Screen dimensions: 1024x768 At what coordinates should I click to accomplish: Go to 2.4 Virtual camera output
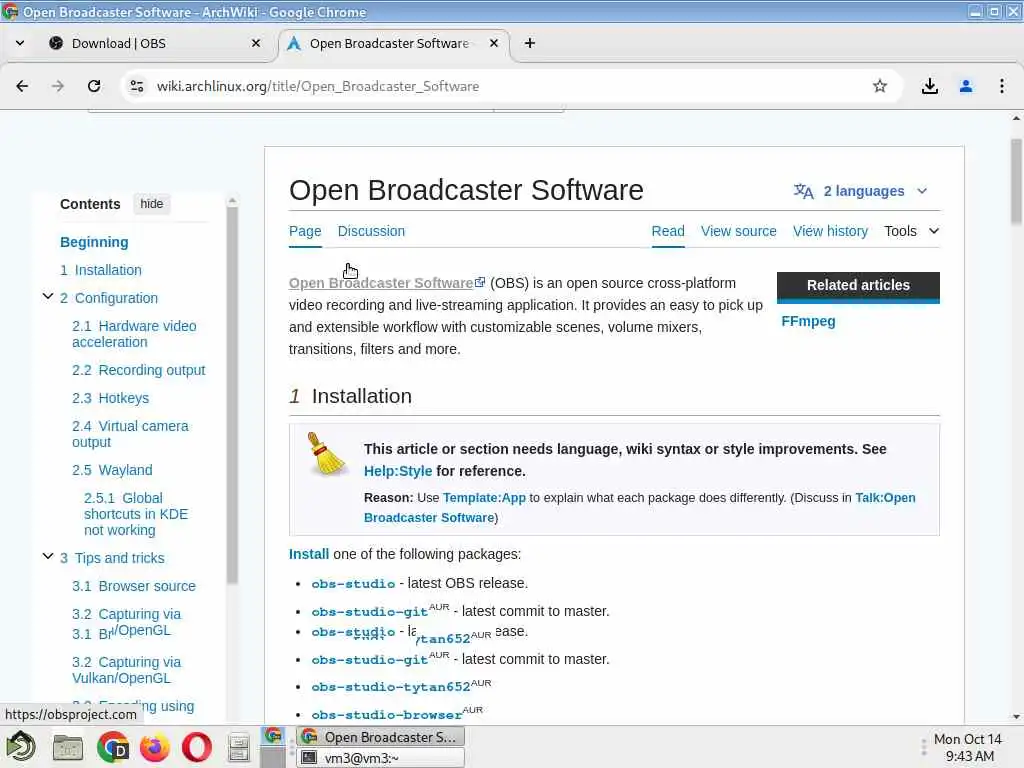pos(130,434)
